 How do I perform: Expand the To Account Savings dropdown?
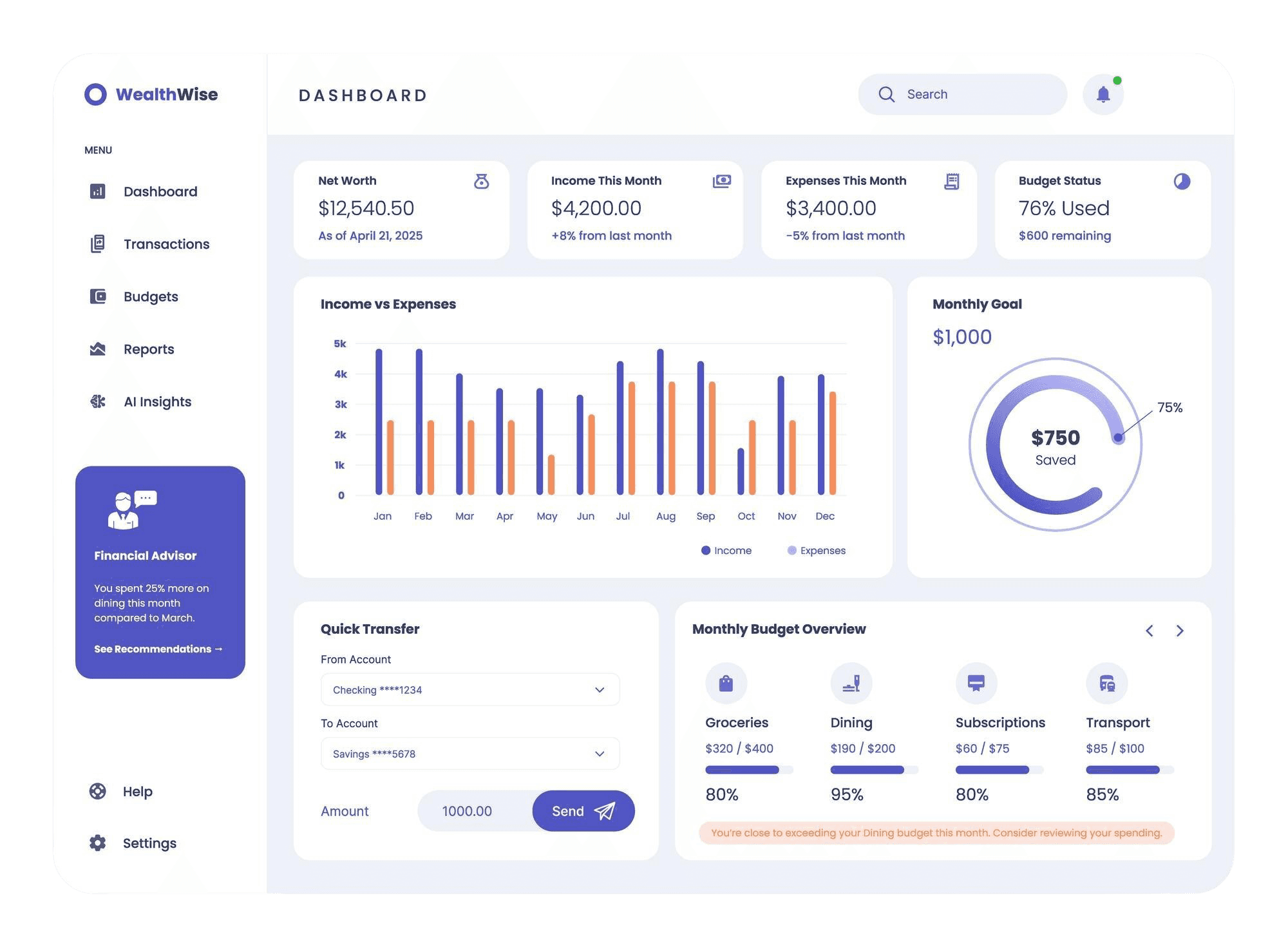[470, 754]
